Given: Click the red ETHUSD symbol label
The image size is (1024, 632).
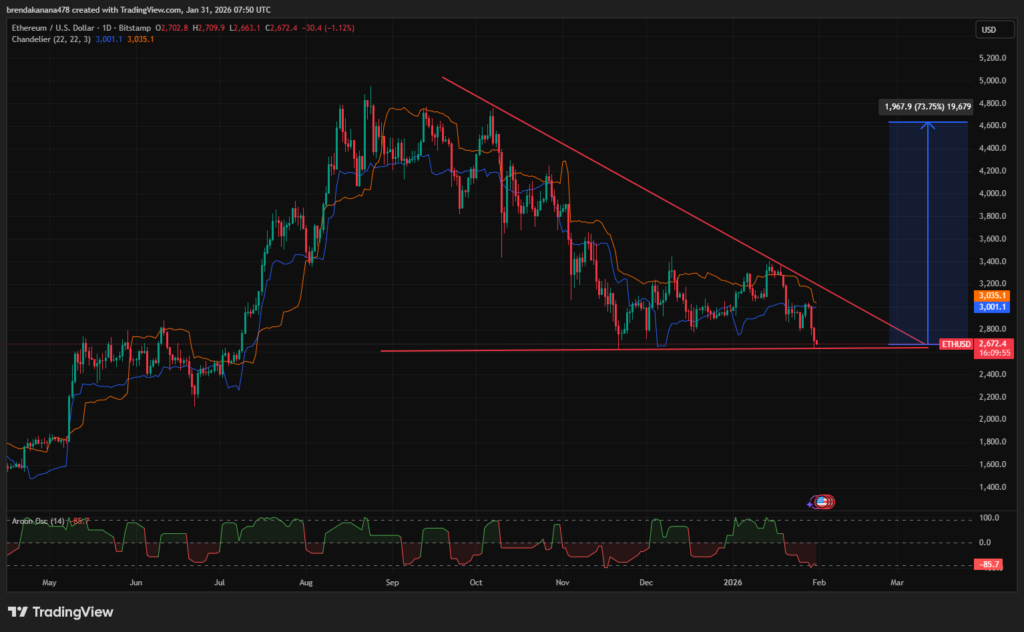Looking at the screenshot, I should tap(956, 344).
